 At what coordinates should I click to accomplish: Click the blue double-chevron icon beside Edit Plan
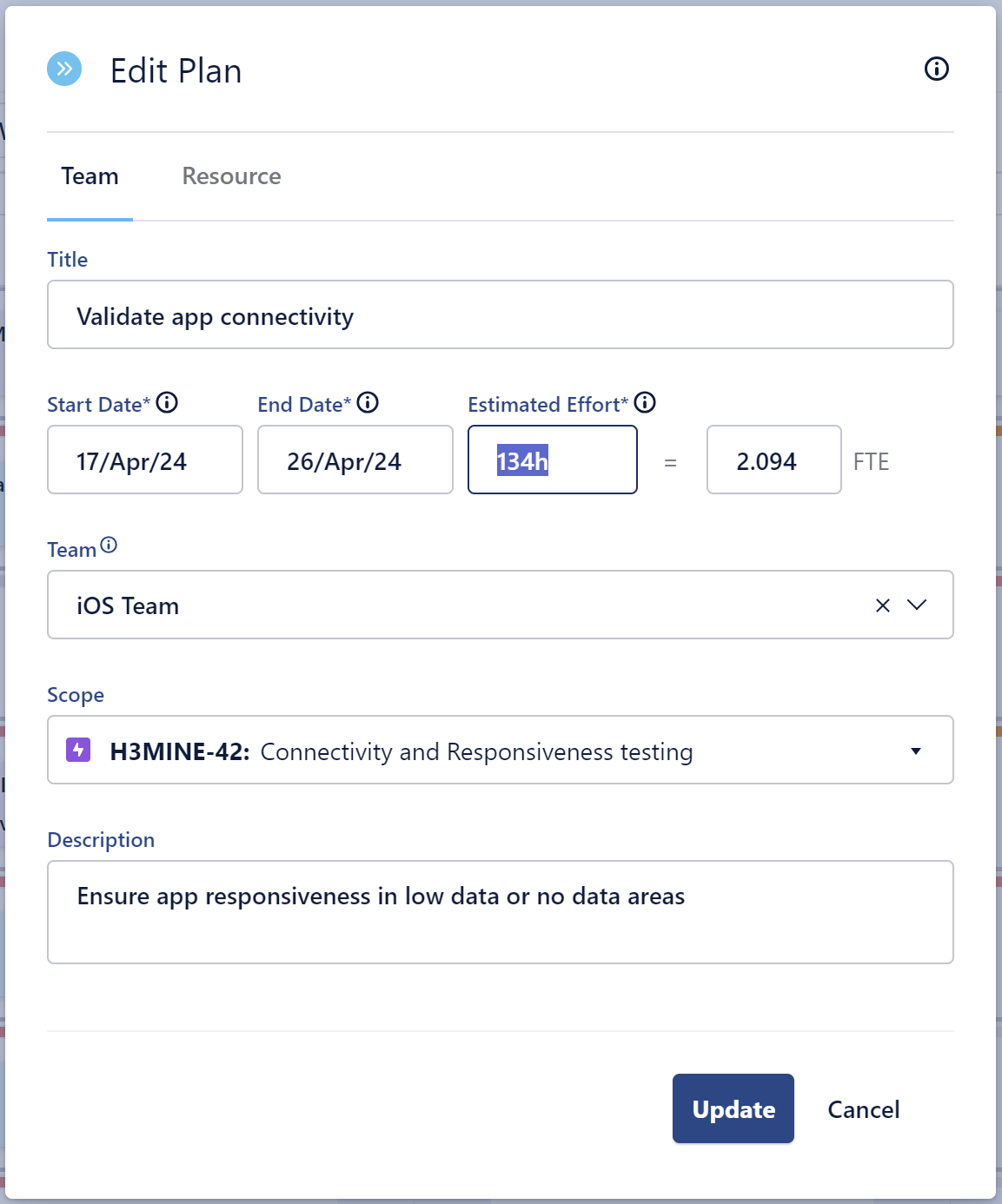click(64, 69)
